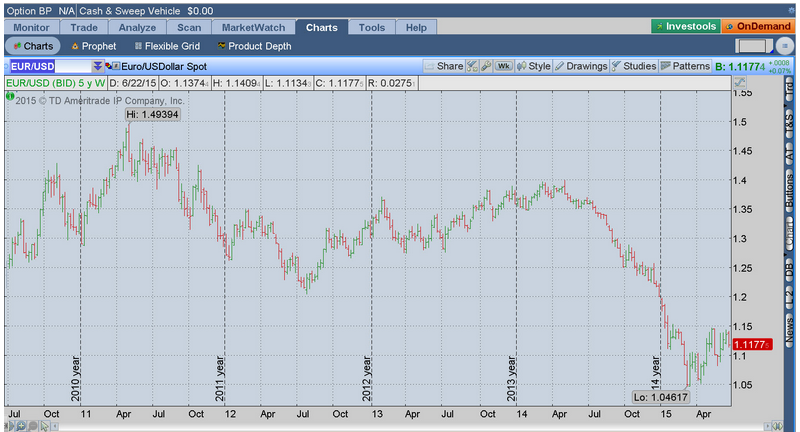The height and width of the screenshot is (432, 800).
Task: Open the Buttons side panel tab
Action: [x=789, y=191]
